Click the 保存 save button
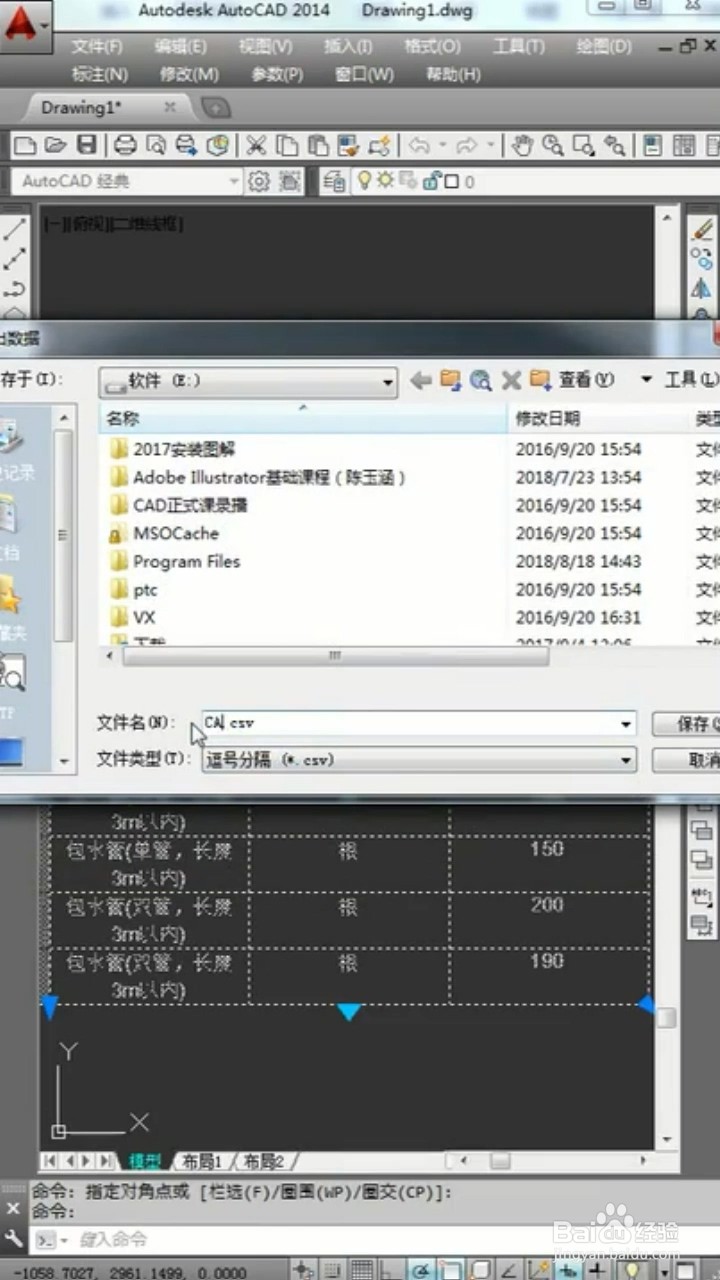Image resolution: width=720 pixels, height=1280 pixels. click(686, 723)
